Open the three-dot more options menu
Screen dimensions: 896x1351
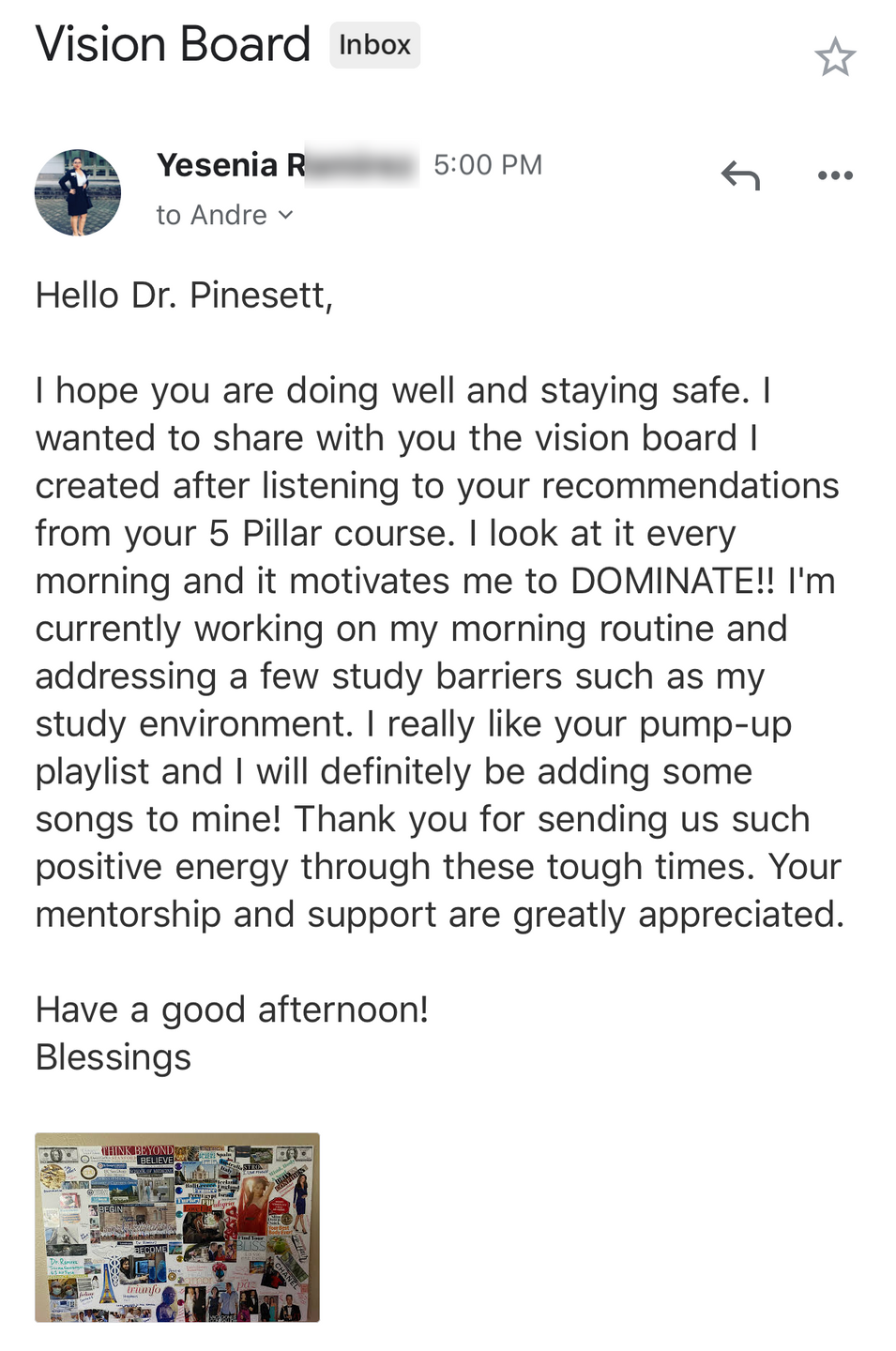coord(835,175)
